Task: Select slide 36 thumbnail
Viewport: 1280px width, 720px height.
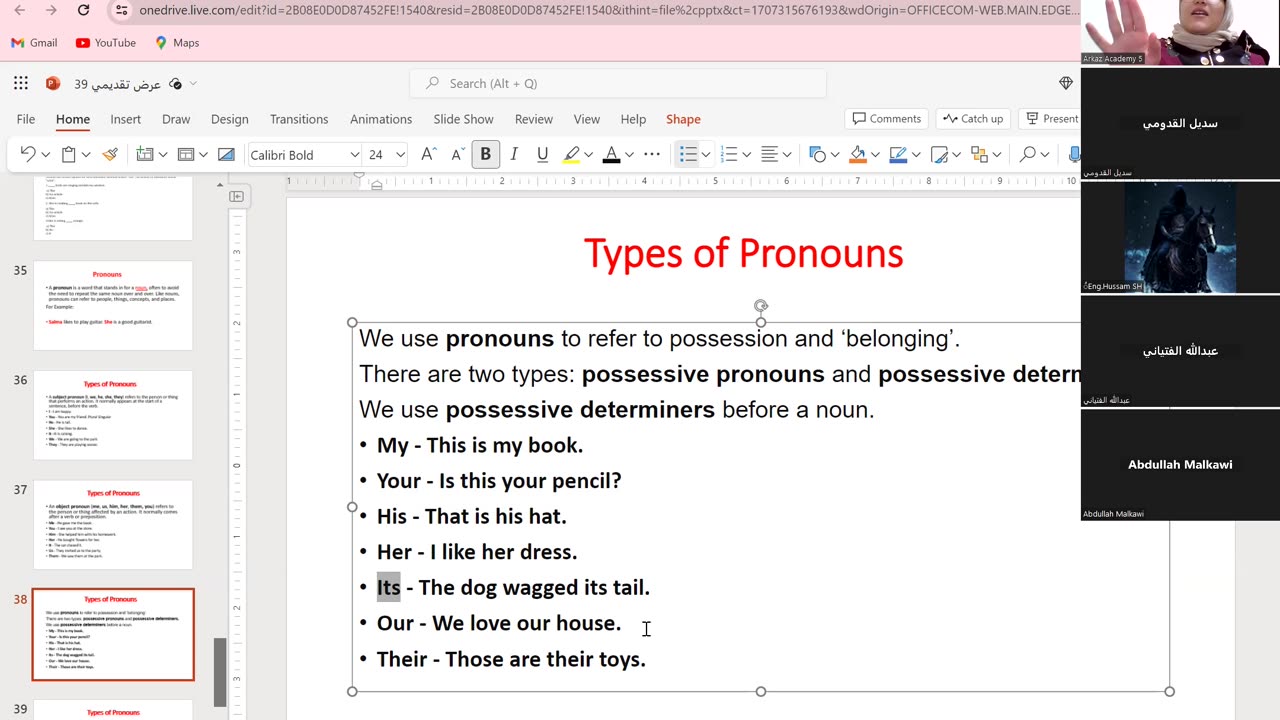Action: click(113, 415)
